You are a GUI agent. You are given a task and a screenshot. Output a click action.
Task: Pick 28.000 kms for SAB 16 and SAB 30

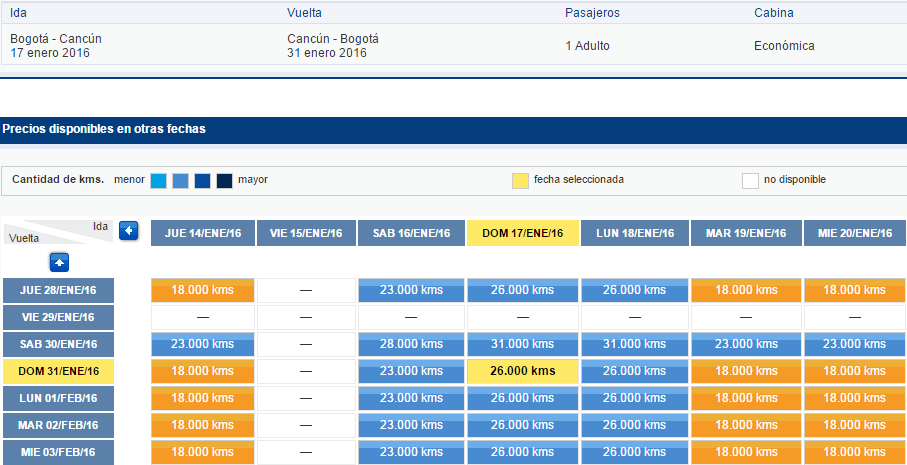point(411,344)
